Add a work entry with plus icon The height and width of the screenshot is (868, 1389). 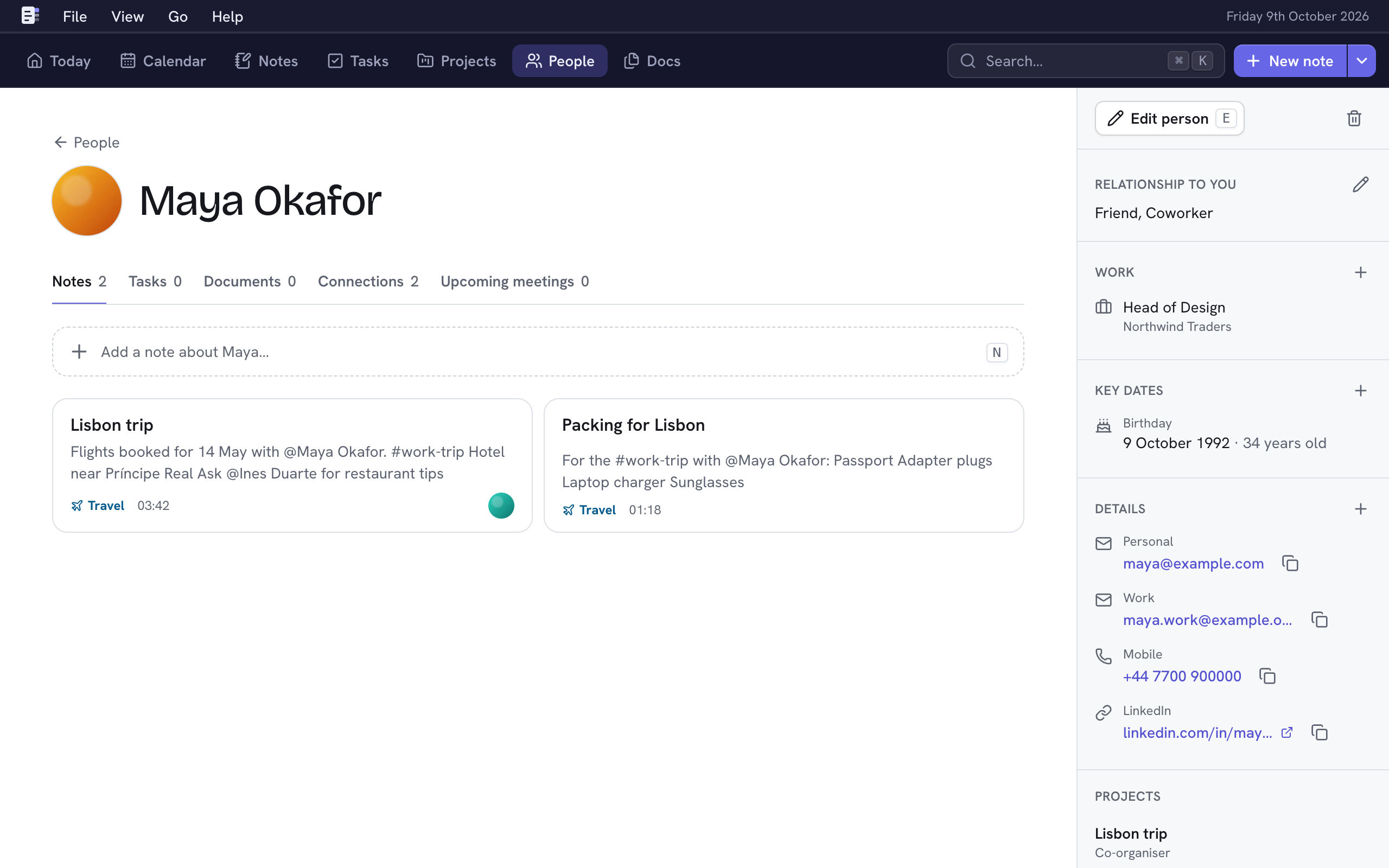click(x=1360, y=272)
